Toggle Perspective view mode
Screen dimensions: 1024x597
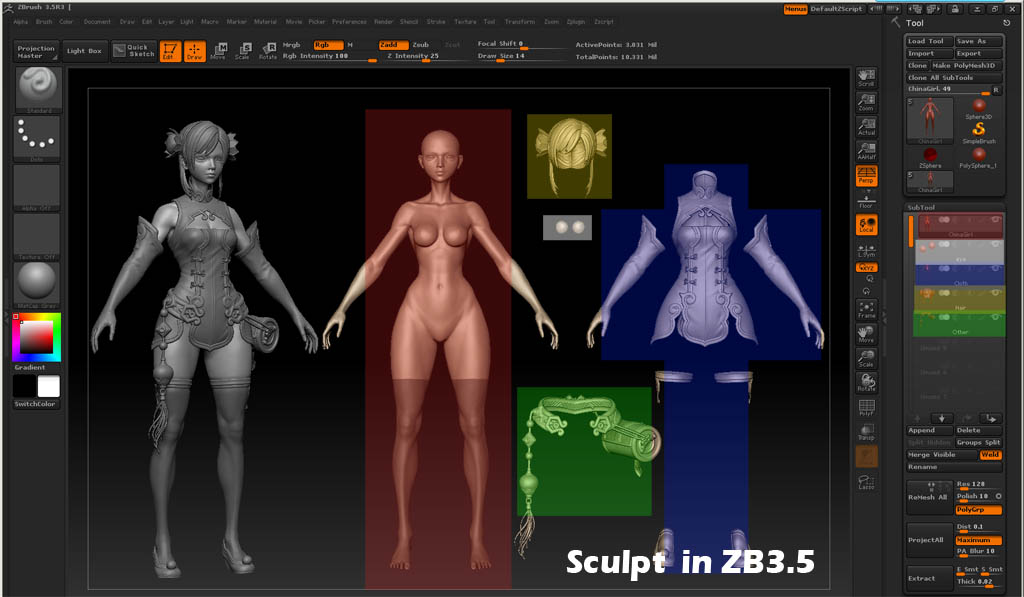tap(867, 176)
